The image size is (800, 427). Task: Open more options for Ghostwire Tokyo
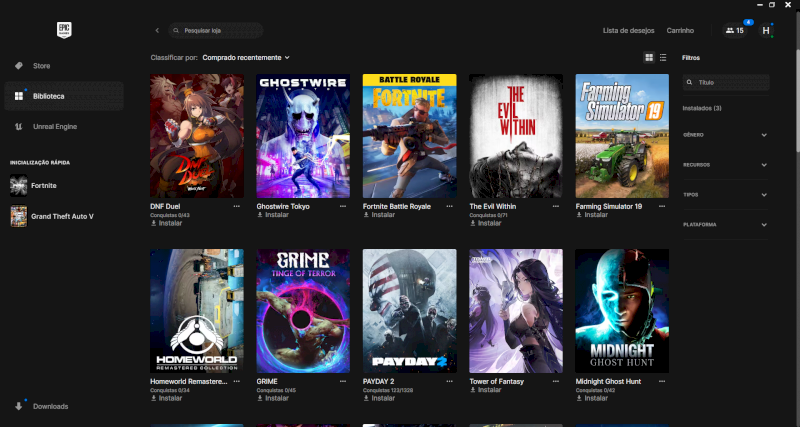[x=343, y=206]
